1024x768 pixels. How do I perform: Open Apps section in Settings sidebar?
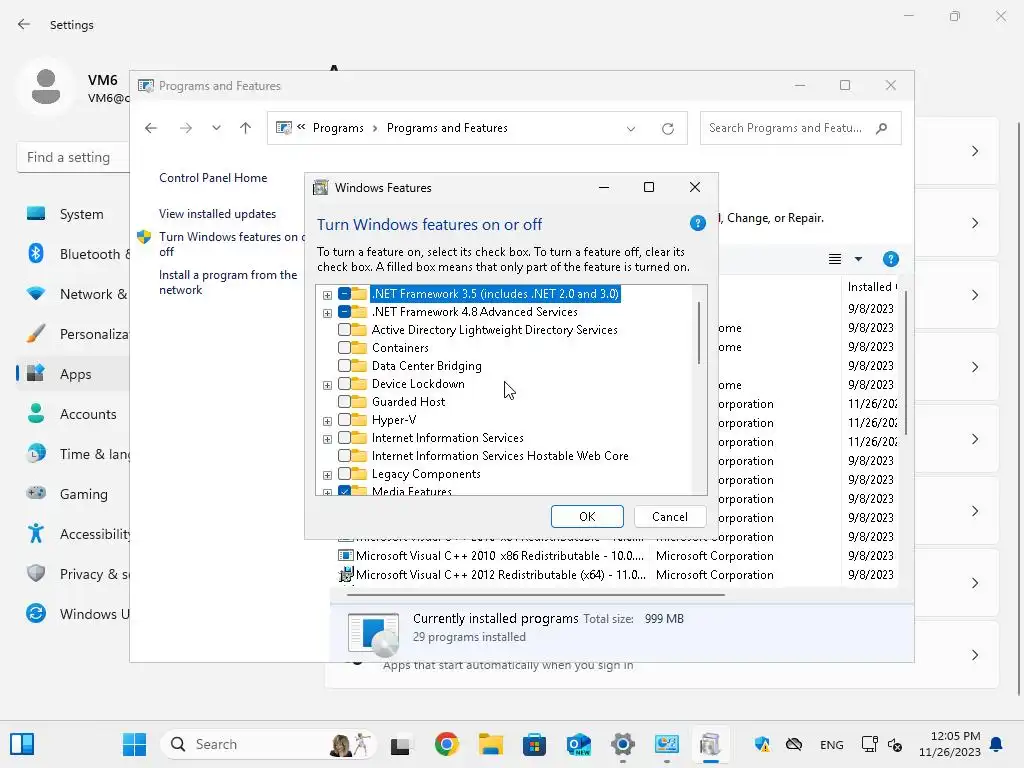[x=73, y=374]
